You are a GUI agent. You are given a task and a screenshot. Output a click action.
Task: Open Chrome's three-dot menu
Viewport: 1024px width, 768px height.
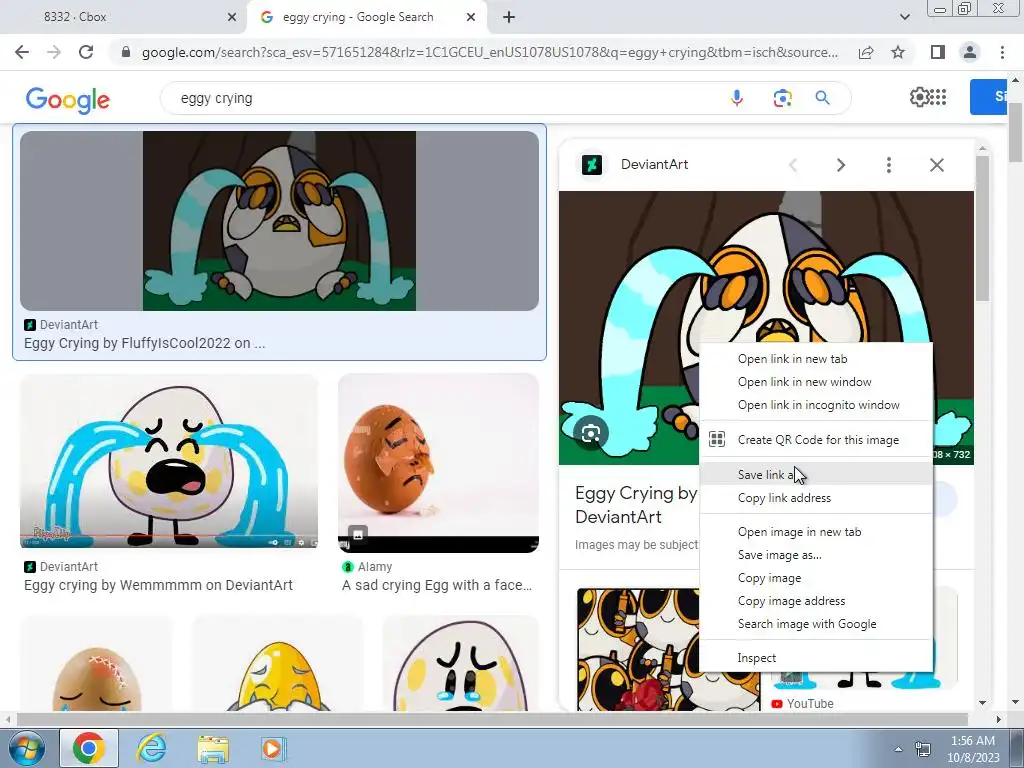coord(1002,52)
